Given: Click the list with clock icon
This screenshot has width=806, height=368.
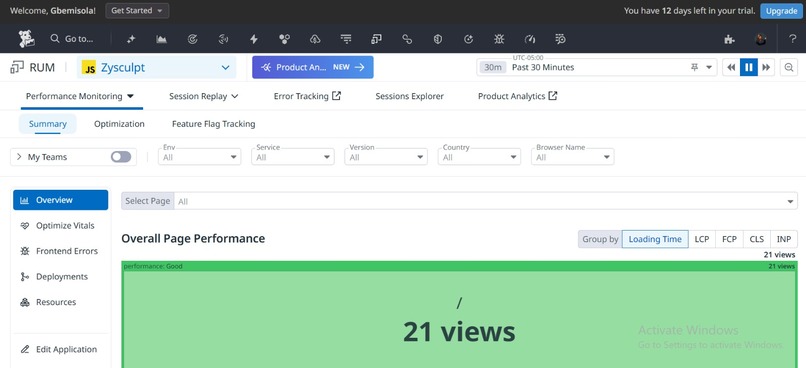Looking at the screenshot, I should point(561,39).
